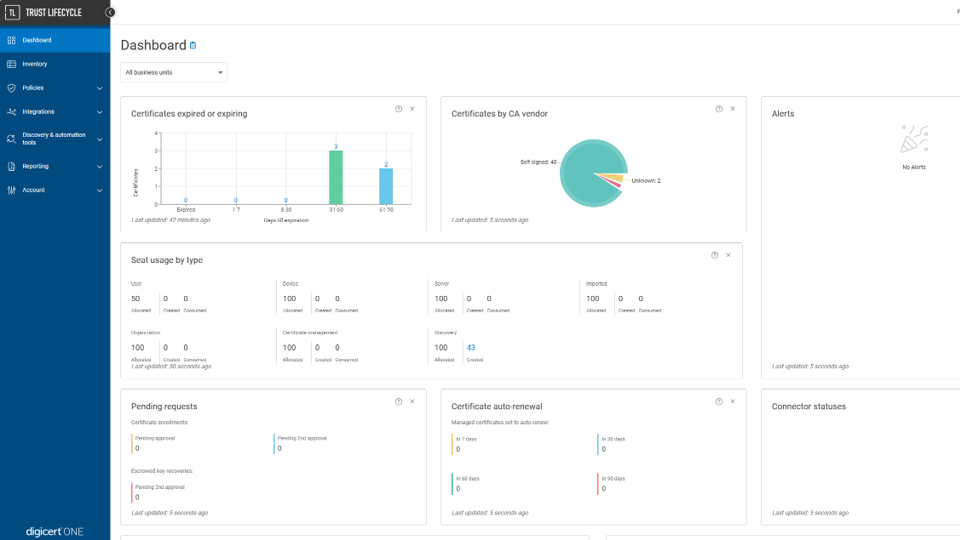Viewport: 960px width, 540px height.
Task: Expand the Integrations menu chevron
Action: pos(100,112)
